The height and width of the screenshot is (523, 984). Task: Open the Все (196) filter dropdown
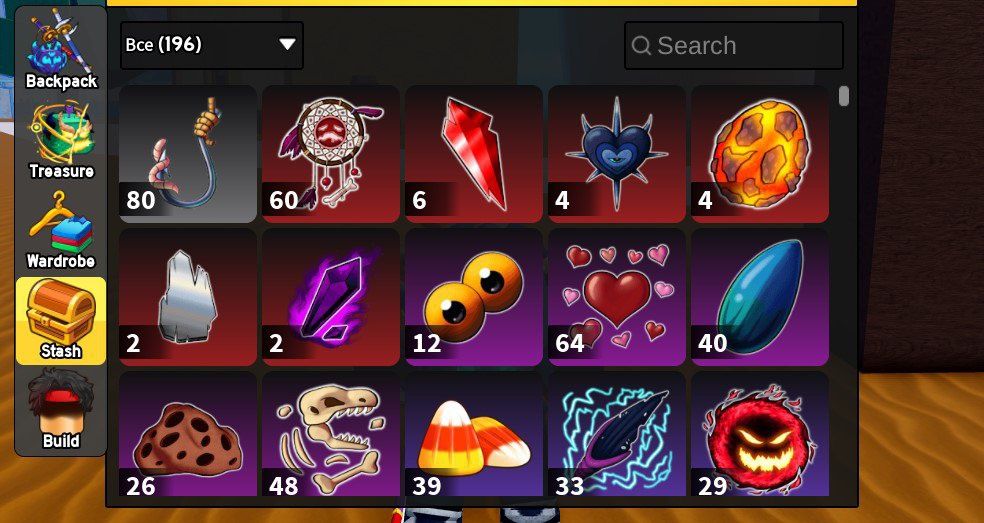tap(212, 45)
